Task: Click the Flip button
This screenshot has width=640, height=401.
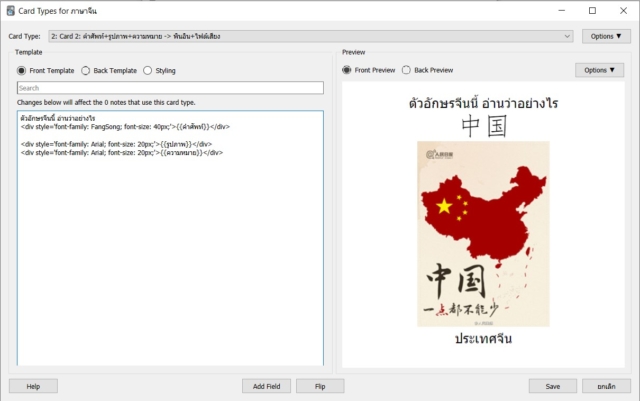Action: pyautogui.click(x=320, y=386)
